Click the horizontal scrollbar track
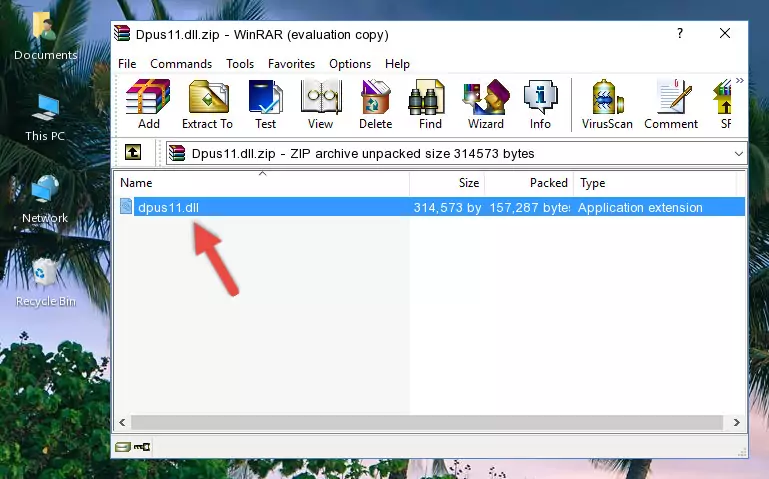The height and width of the screenshot is (479, 769). (427, 422)
